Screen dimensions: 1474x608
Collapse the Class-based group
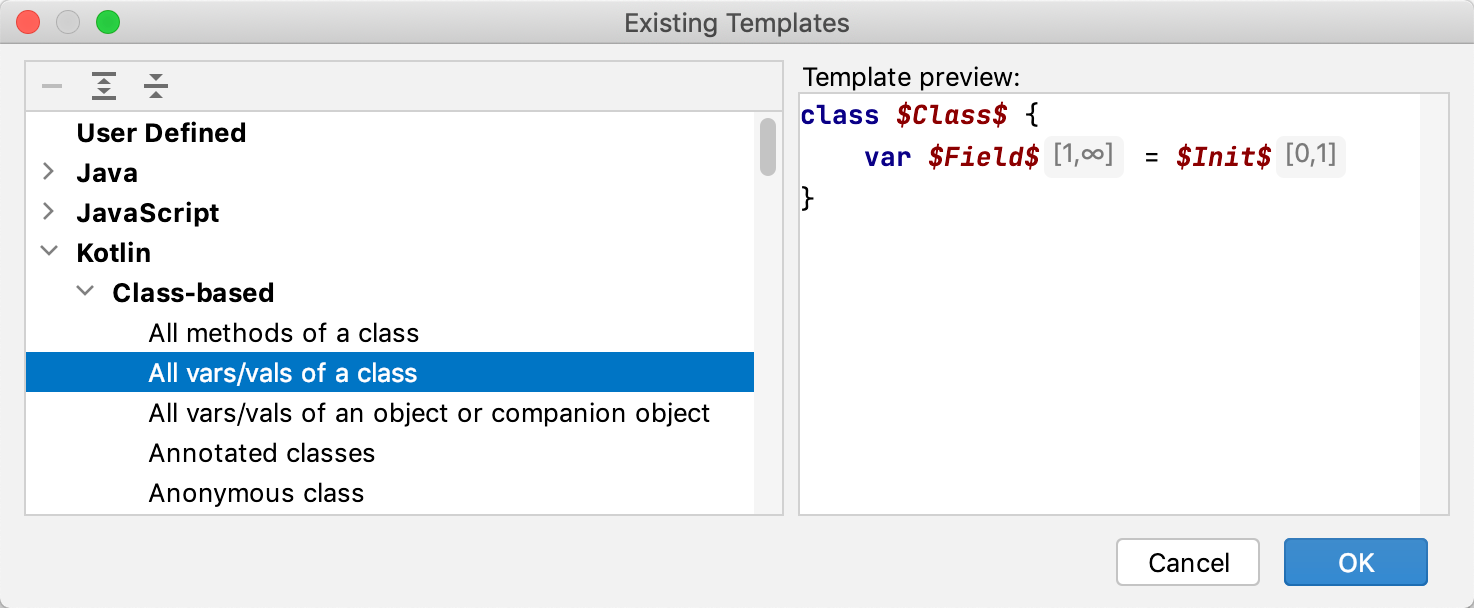click(84, 292)
